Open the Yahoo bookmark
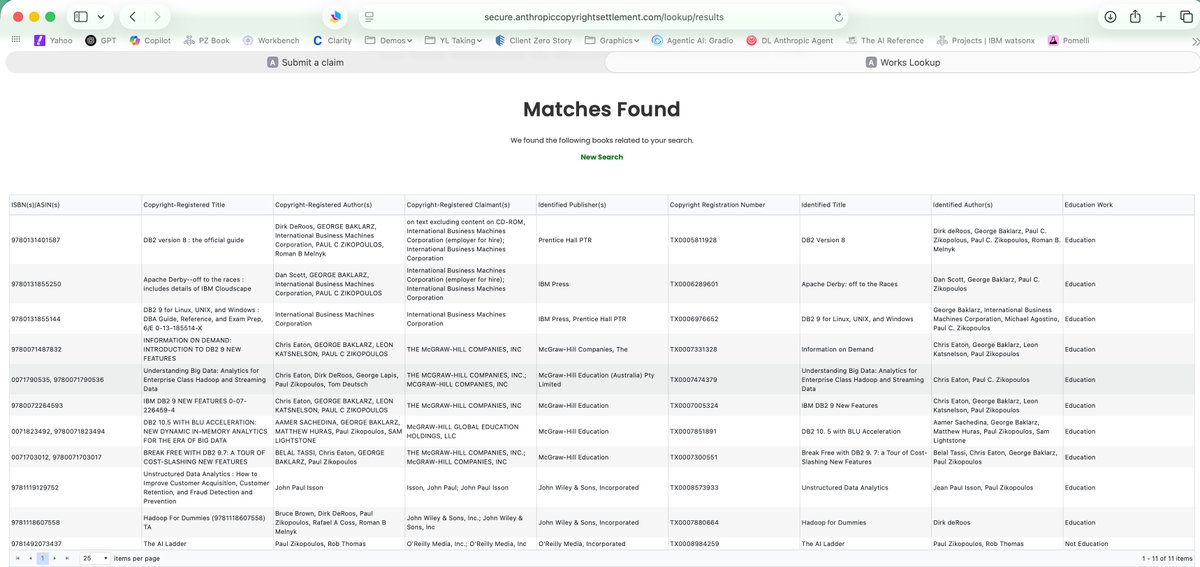This screenshot has width=1200, height=567. pyautogui.click(x=53, y=41)
